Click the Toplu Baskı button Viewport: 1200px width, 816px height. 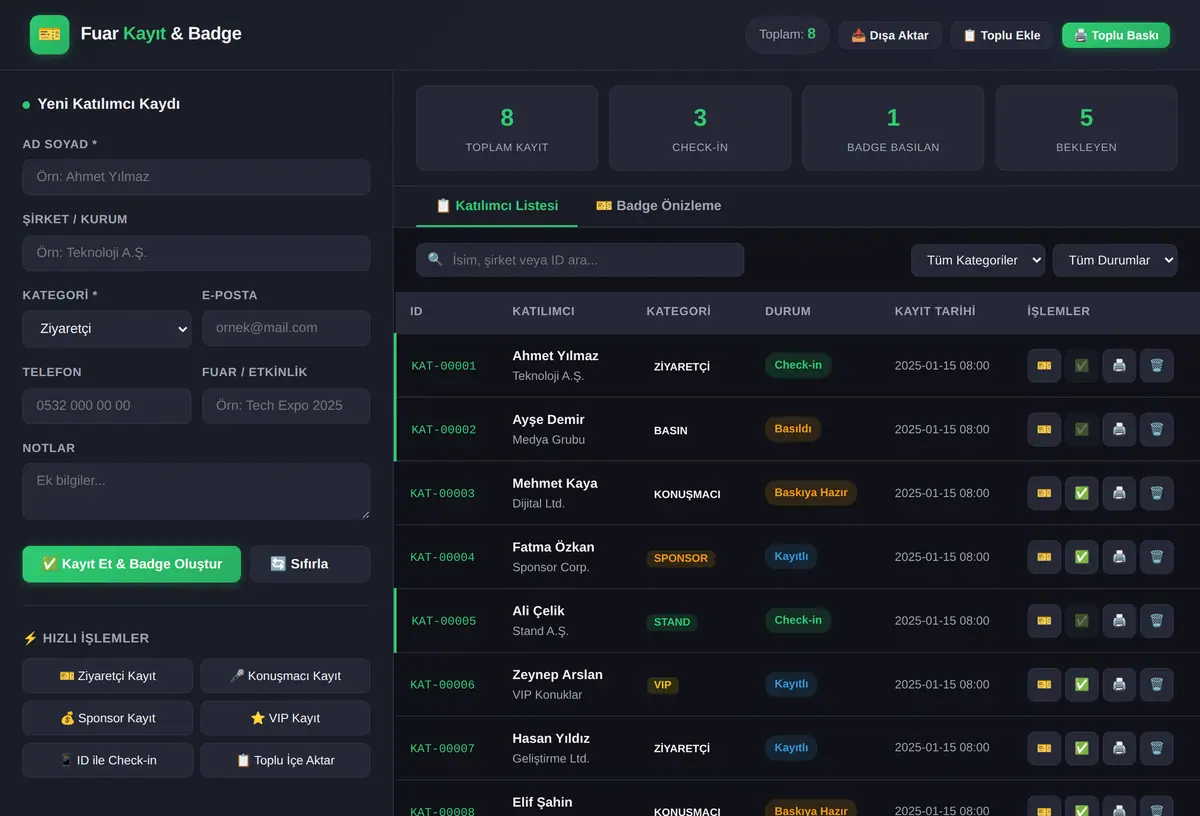[x=1116, y=35]
